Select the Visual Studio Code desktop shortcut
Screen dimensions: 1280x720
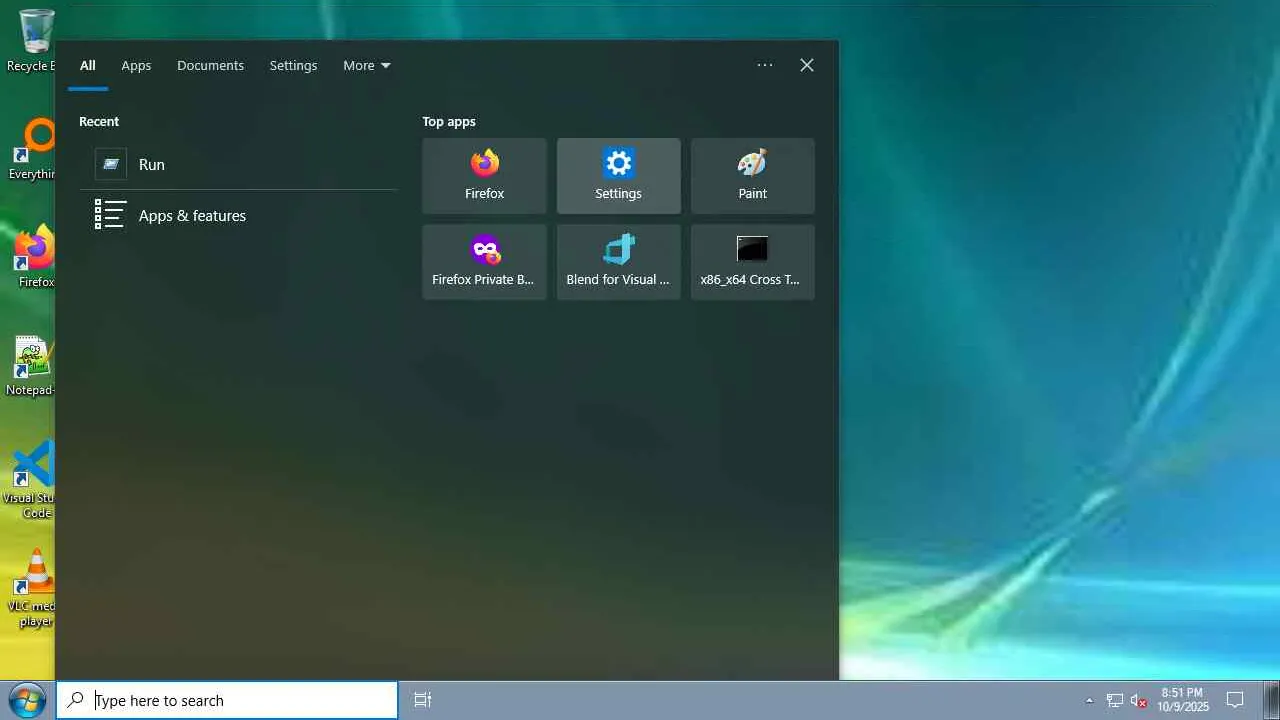(x=30, y=480)
